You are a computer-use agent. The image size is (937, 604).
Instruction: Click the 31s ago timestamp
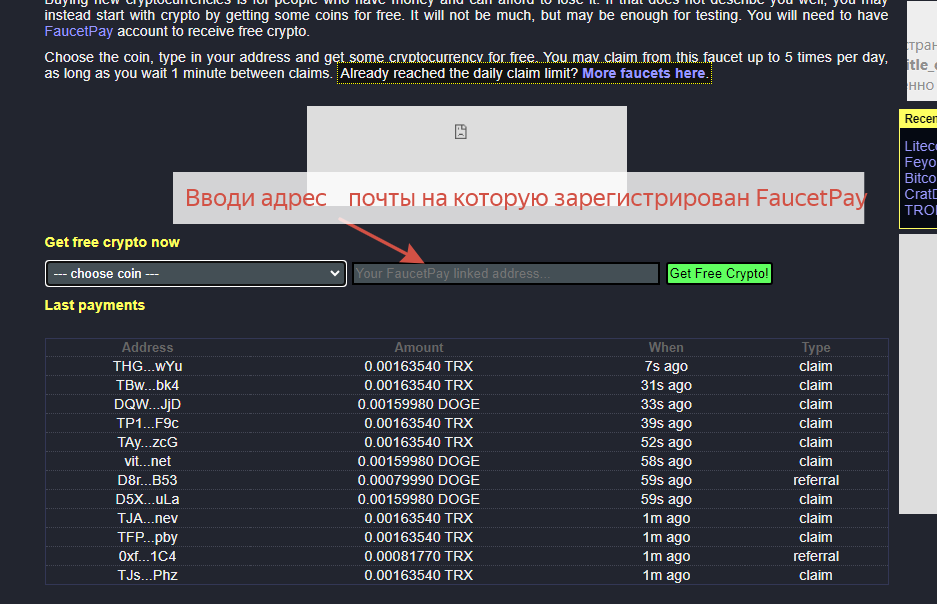point(666,385)
